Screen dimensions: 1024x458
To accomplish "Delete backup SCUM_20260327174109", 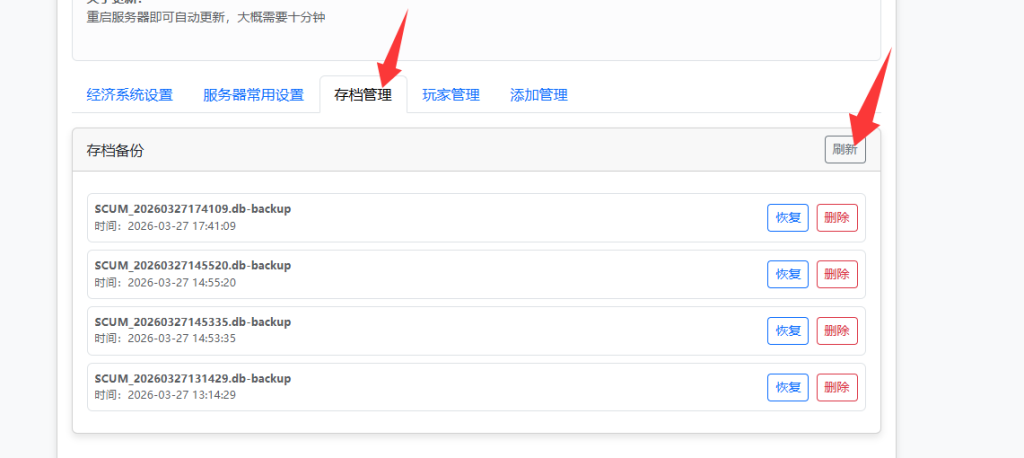I will (x=837, y=218).
